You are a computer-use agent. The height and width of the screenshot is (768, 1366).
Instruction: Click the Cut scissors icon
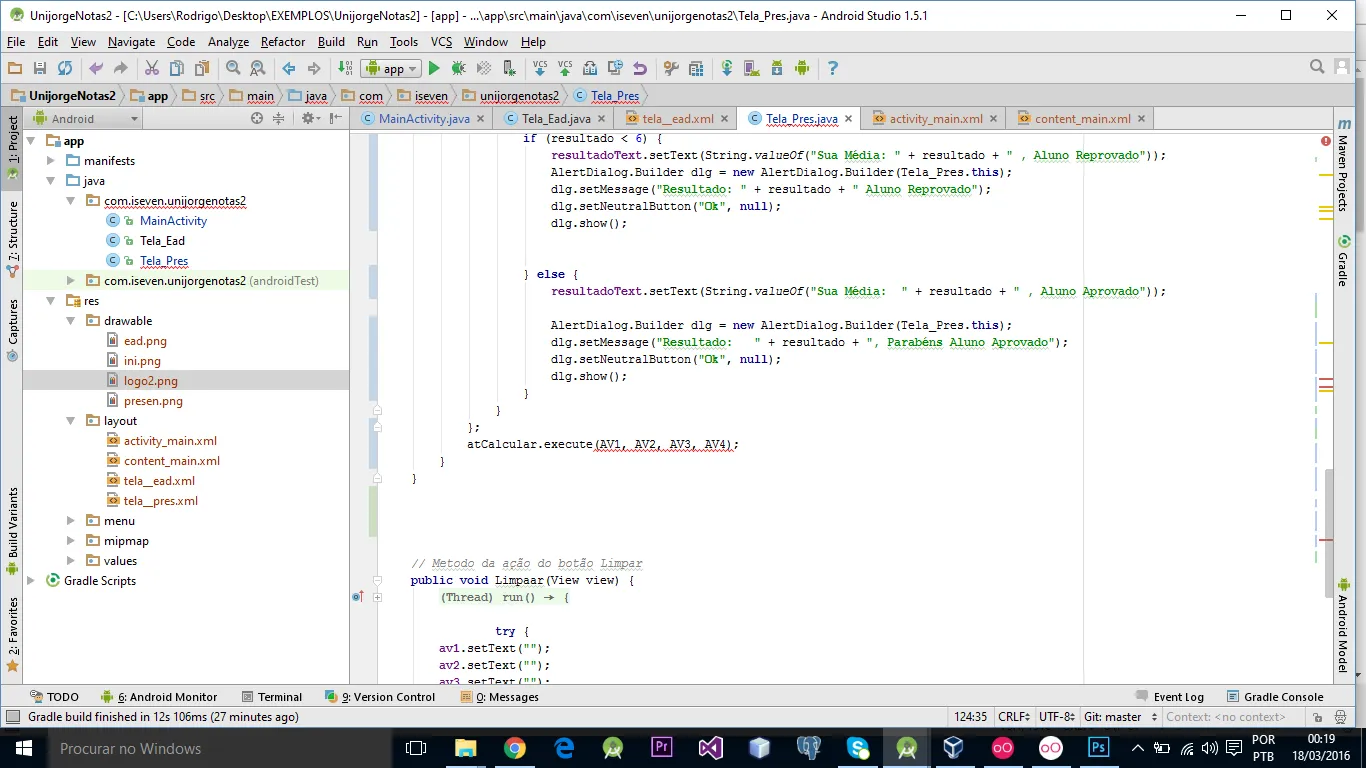[x=152, y=68]
